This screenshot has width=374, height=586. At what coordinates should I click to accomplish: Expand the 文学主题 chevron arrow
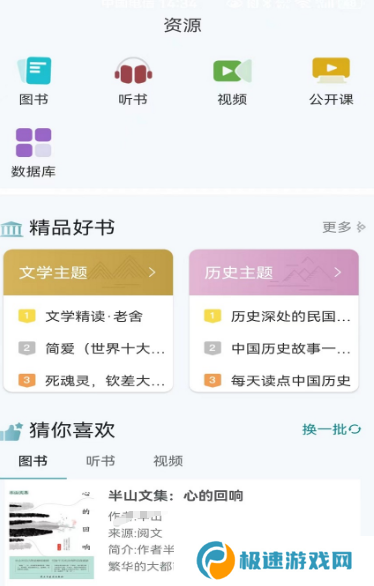click(152, 272)
